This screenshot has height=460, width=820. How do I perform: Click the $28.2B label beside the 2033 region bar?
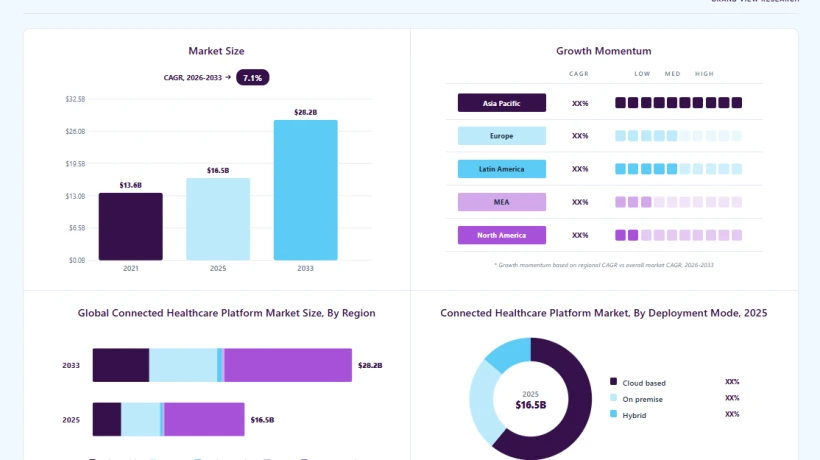click(x=370, y=365)
